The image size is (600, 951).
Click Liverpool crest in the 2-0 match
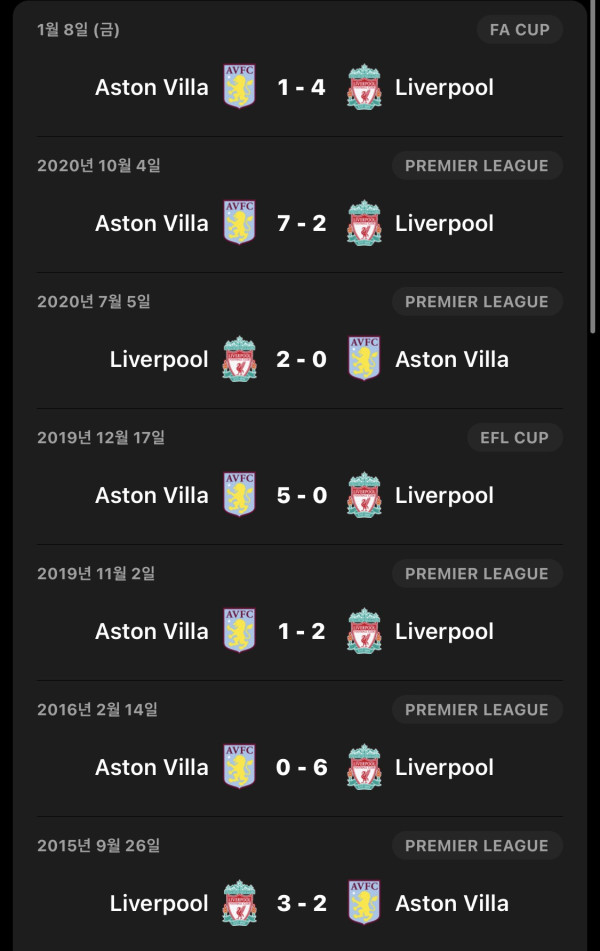(x=240, y=358)
